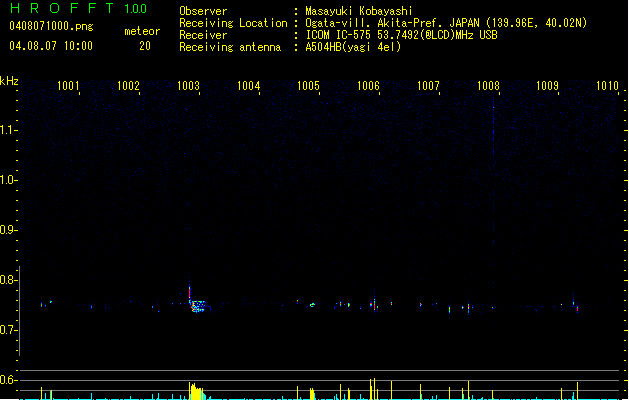Image resolution: width=629 pixels, height=400 pixels.
Task: Click time axis label 1009
Action: coord(548,85)
